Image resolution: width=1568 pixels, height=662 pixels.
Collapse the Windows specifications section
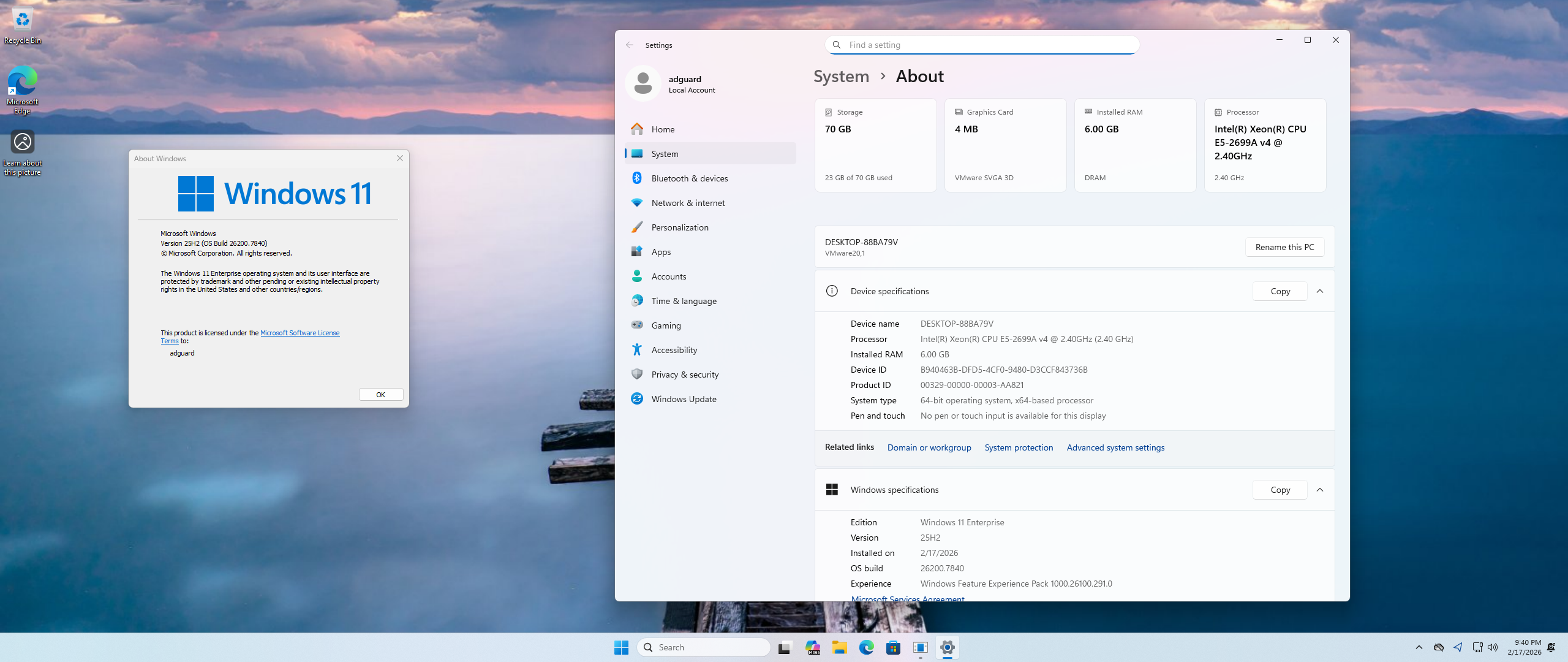coord(1320,490)
